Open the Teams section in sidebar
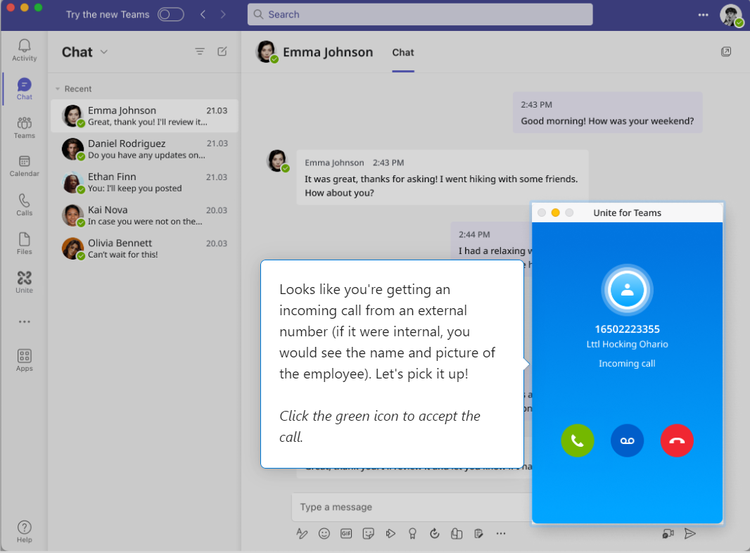 pyautogui.click(x=24, y=128)
